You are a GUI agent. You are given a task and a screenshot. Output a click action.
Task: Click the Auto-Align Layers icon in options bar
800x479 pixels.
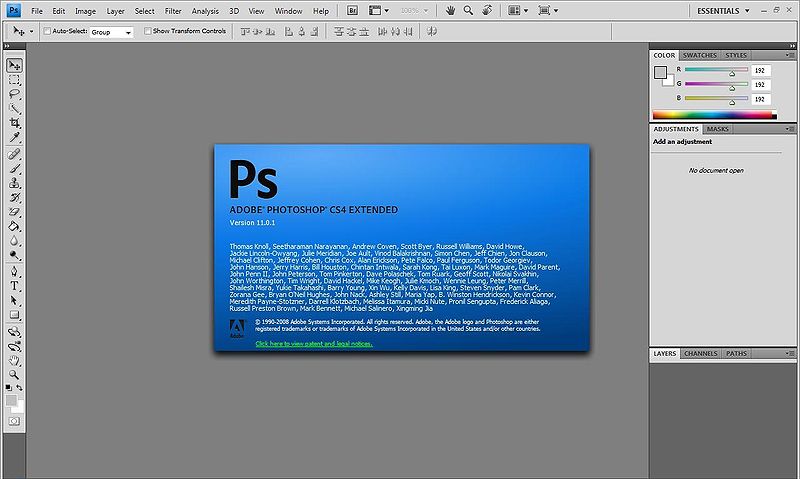click(432, 32)
